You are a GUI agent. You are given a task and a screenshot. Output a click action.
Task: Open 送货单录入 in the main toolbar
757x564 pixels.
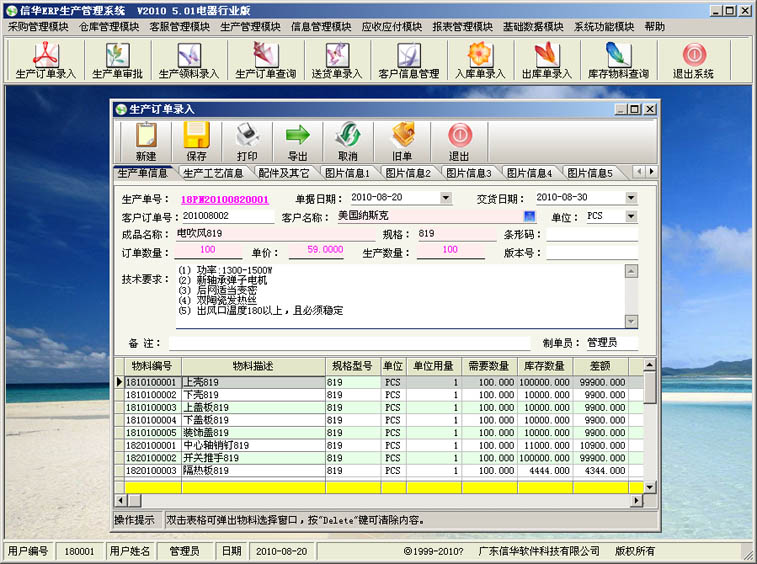(x=336, y=60)
